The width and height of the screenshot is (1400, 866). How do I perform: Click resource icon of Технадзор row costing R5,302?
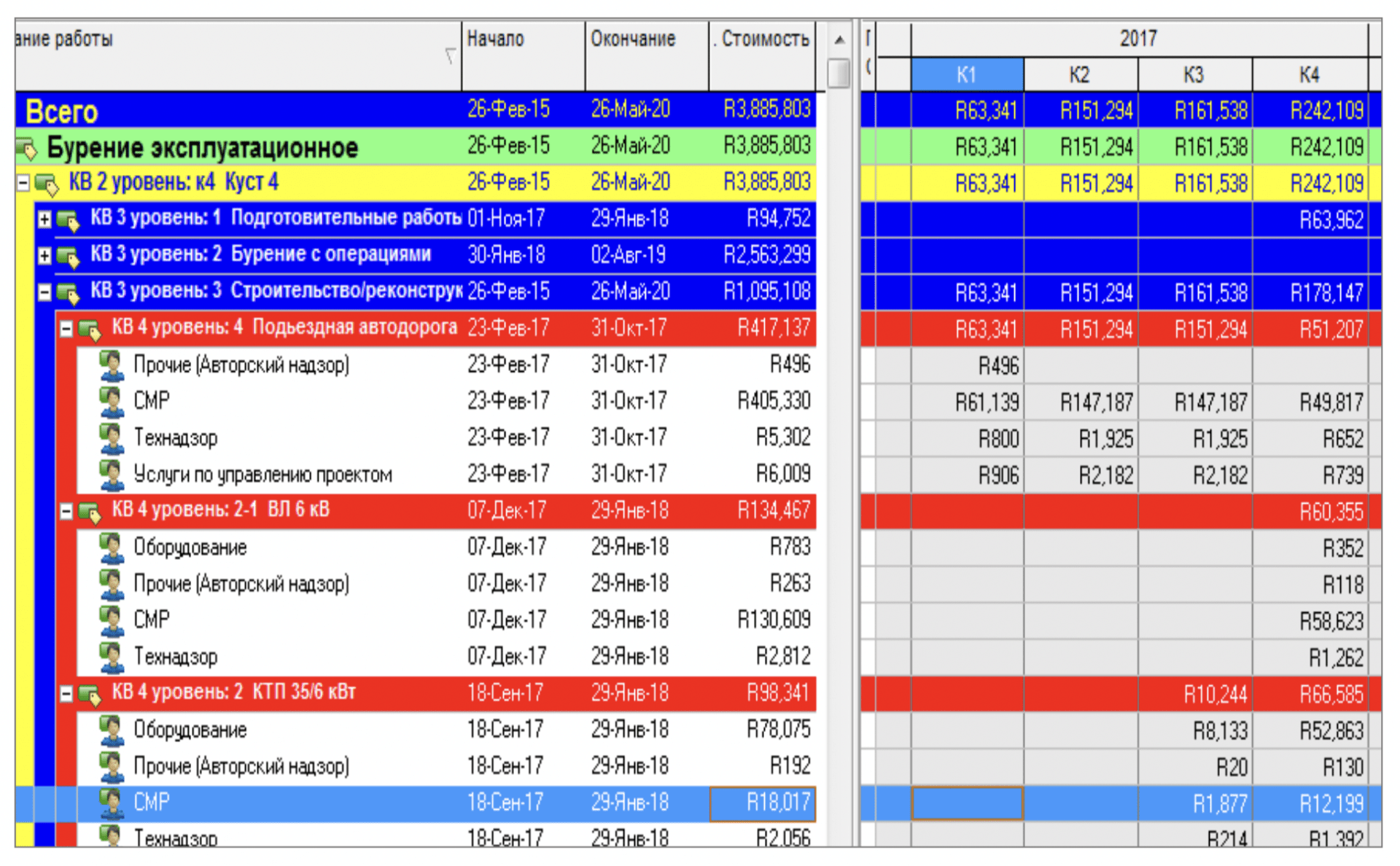[112, 438]
